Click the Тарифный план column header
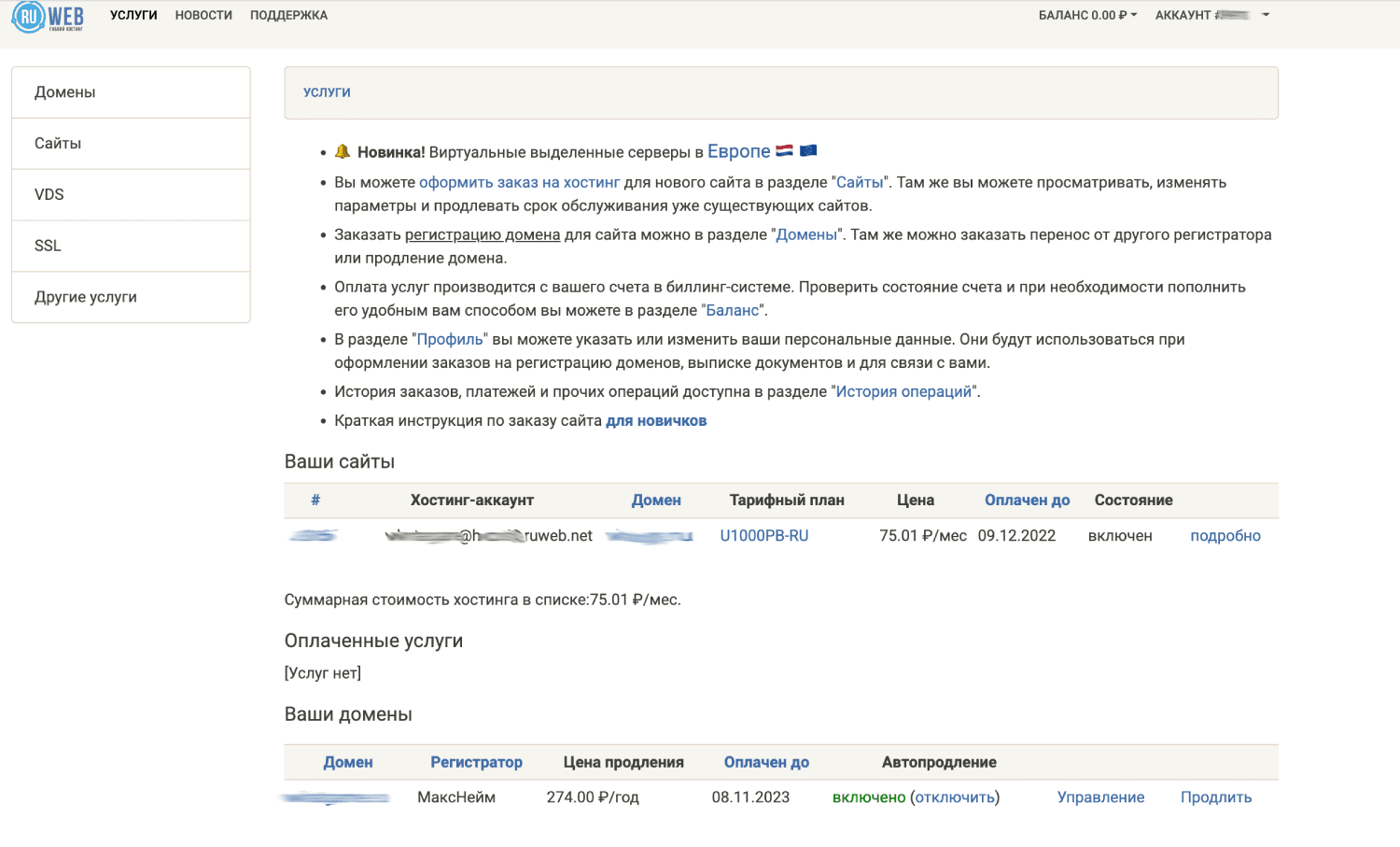This screenshot has width=1400, height=847. [787, 501]
